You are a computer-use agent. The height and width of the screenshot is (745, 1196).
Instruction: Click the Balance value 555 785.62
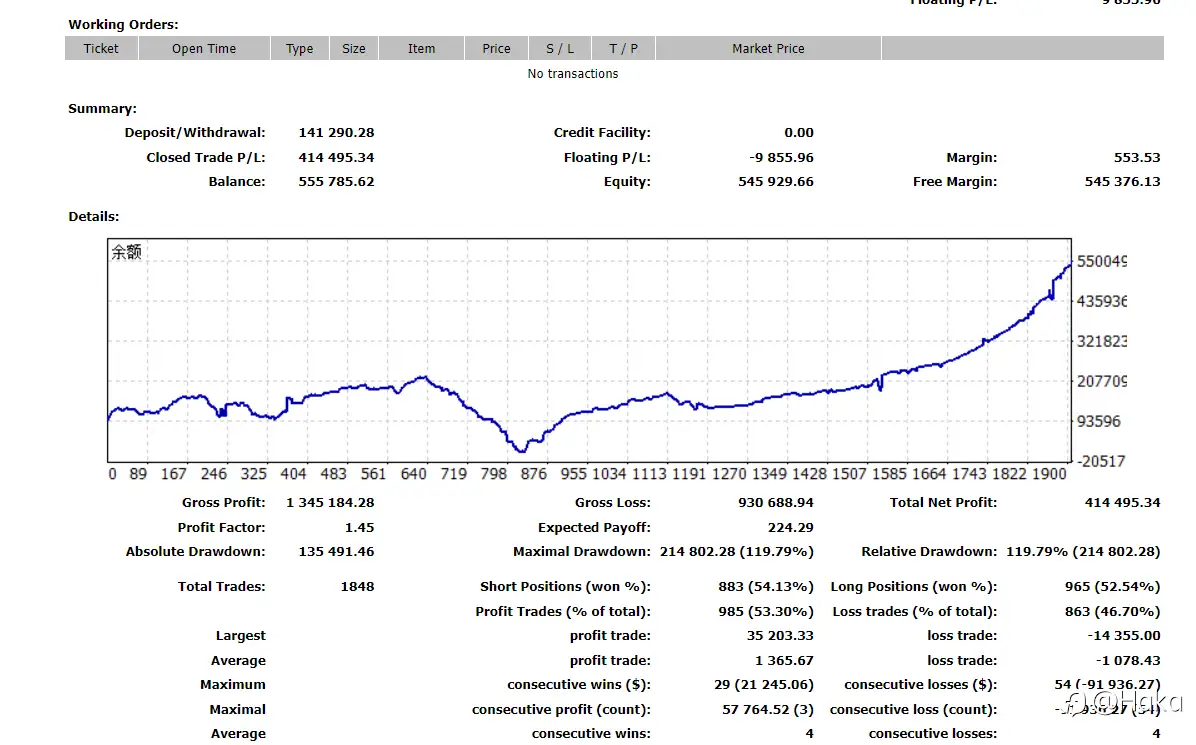[x=336, y=181]
